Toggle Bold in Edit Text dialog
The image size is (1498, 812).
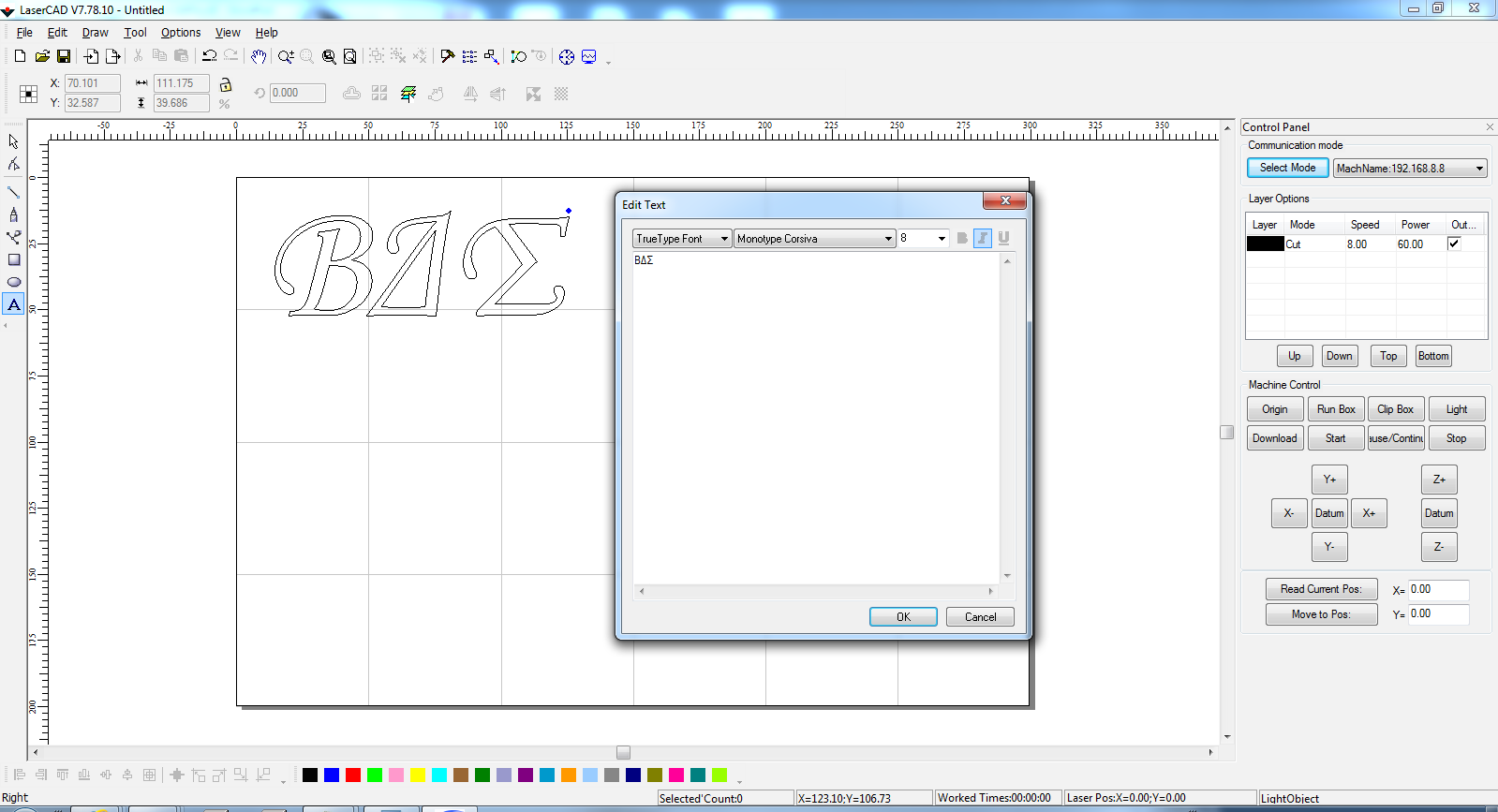961,238
